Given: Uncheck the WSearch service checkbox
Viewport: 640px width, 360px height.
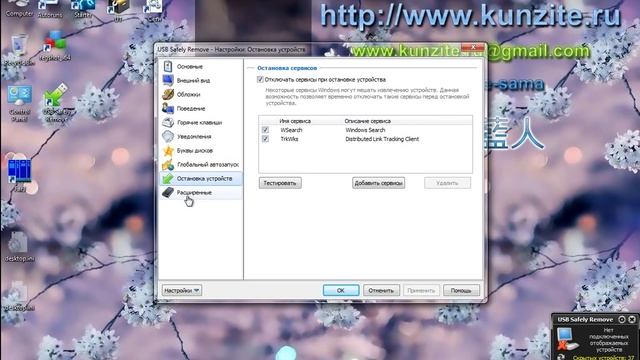Looking at the screenshot, I should 265,130.
